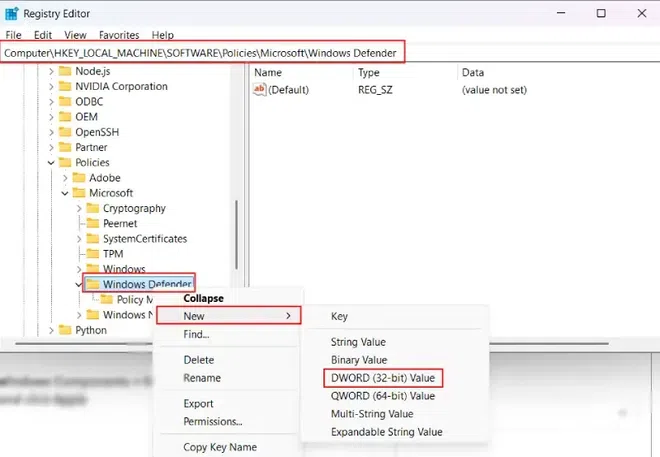Open the New submenu entry
660x457 pixels.
[x=229, y=316]
